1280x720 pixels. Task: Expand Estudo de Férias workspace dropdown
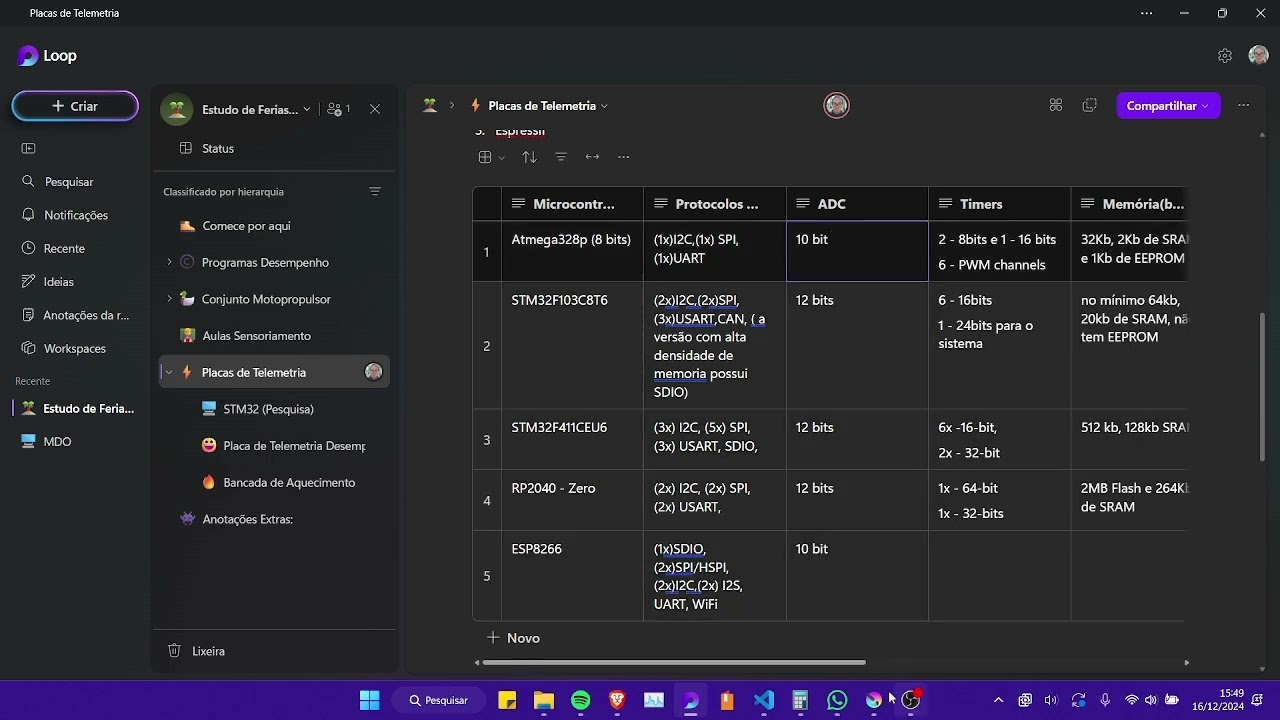point(306,109)
